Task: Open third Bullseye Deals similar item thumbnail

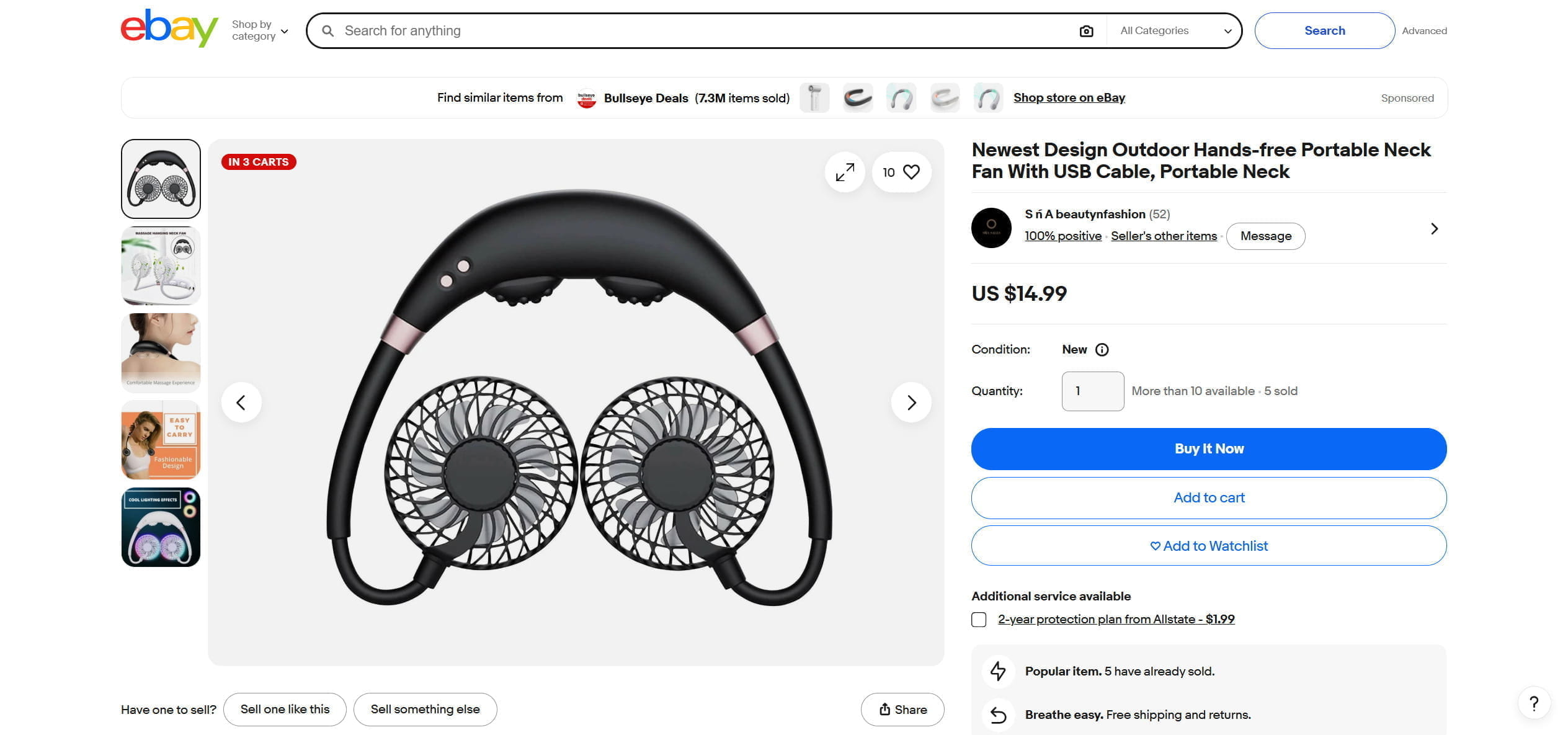Action: click(x=901, y=98)
